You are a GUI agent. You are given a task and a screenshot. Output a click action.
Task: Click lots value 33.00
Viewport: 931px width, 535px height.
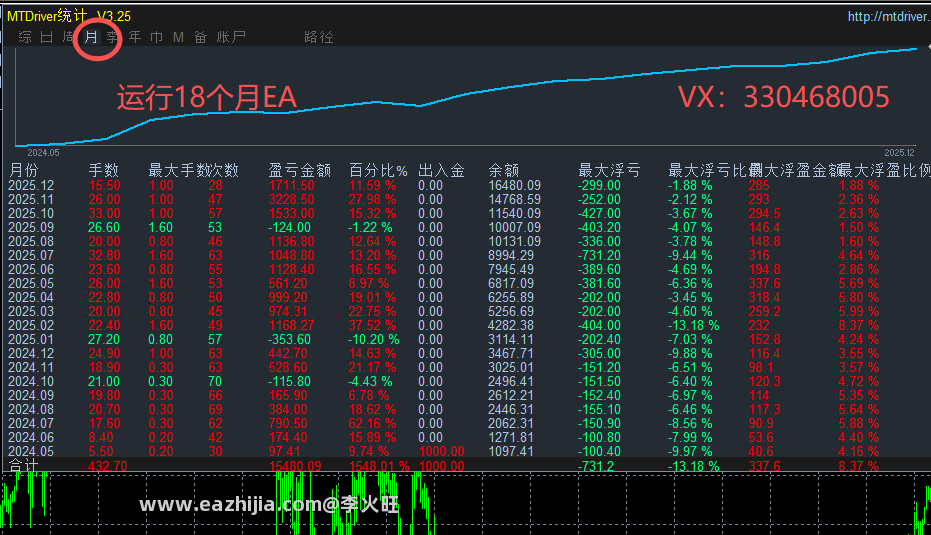point(104,213)
